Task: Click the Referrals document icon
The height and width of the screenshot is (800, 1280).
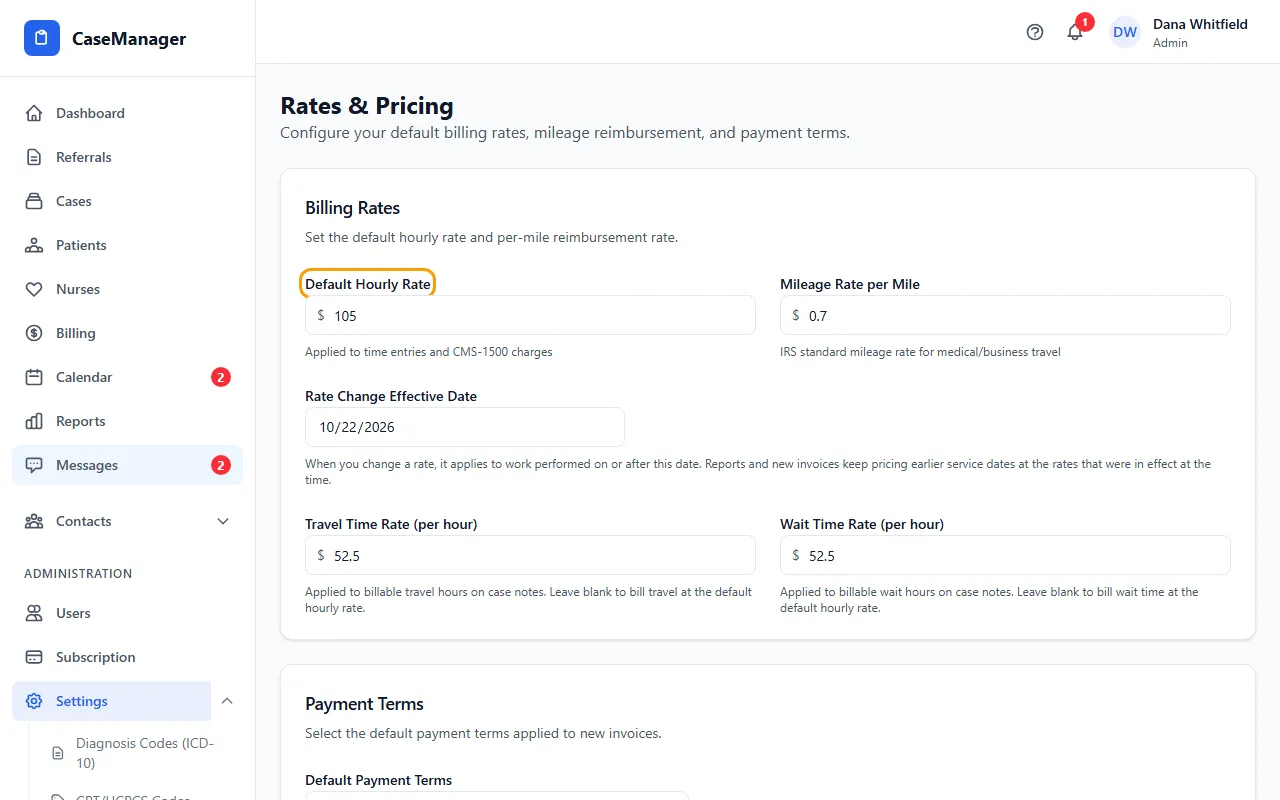Action: point(34,157)
